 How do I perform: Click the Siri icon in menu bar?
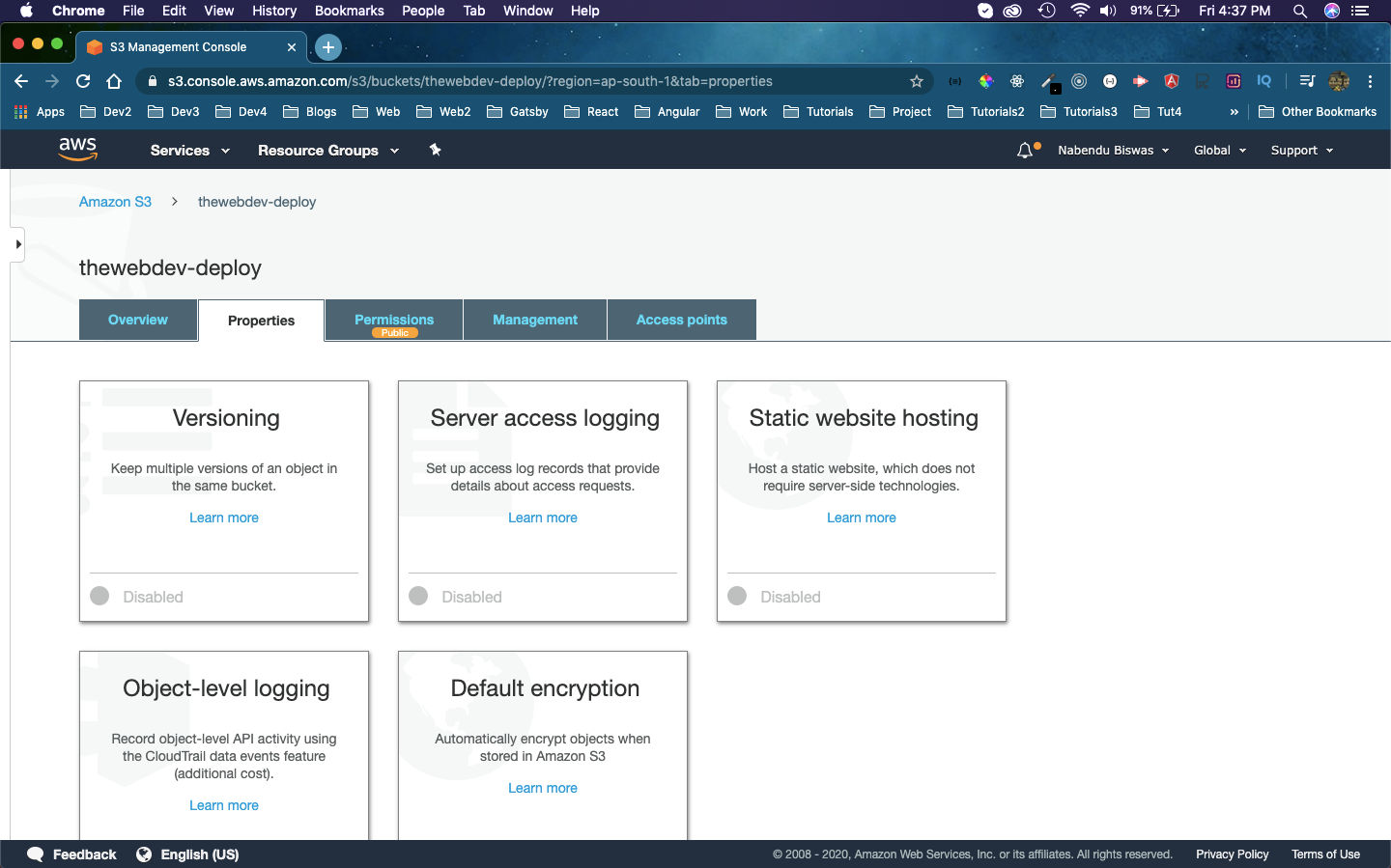click(1332, 11)
